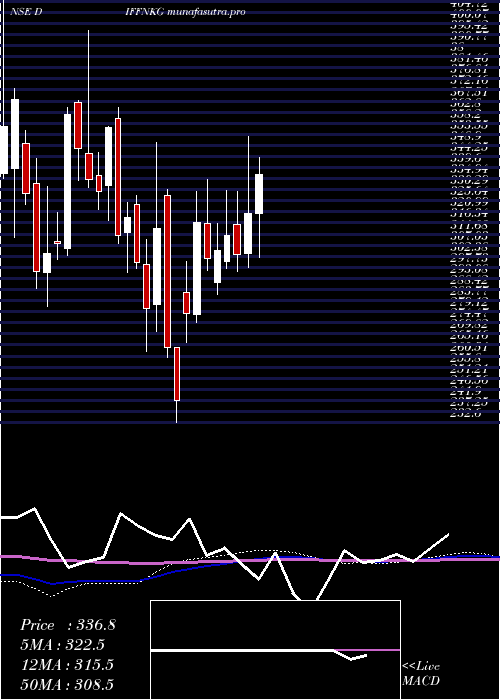The height and width of the screenshot is (700, 500).
Task: Click the <<Live MACD label
Action: [421, 673]
